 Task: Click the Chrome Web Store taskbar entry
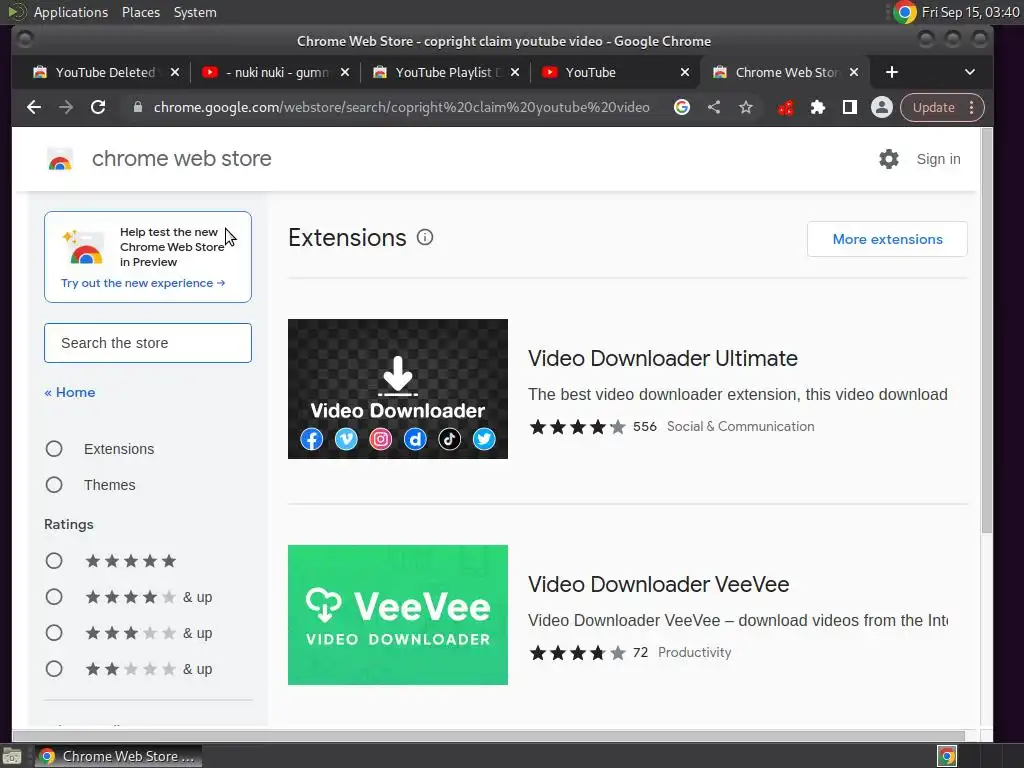coord(118,756)
